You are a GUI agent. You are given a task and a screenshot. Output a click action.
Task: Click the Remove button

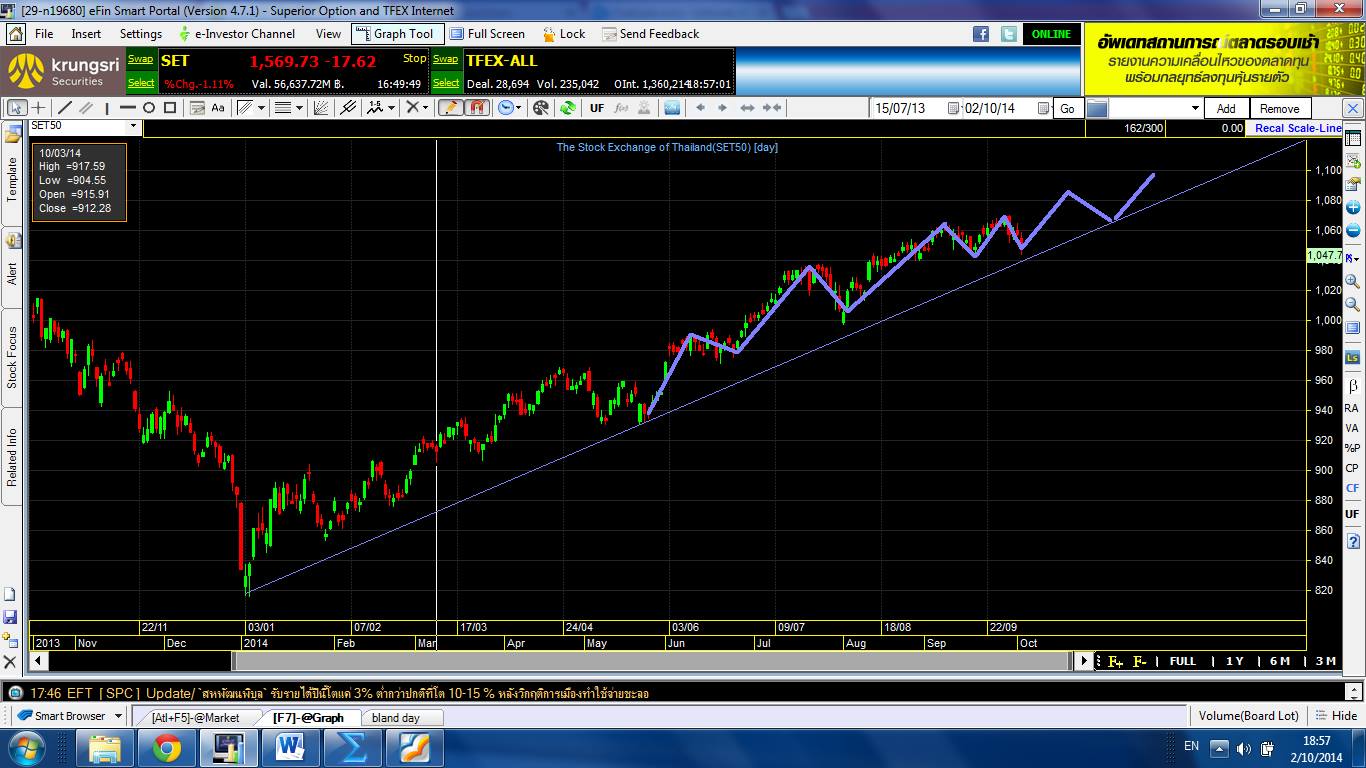pyautogui.click(x=1279, y=108)
